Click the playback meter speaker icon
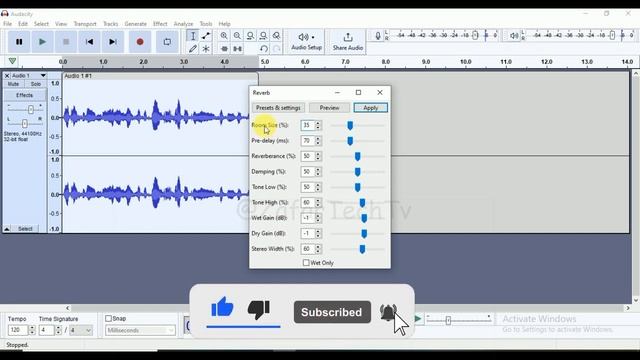 514,36
